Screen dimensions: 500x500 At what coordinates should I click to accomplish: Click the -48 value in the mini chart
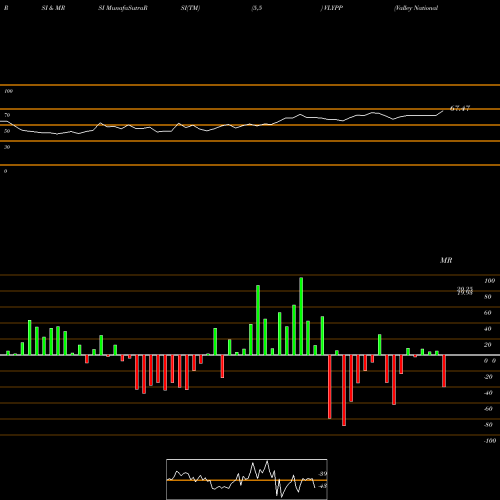323,486
